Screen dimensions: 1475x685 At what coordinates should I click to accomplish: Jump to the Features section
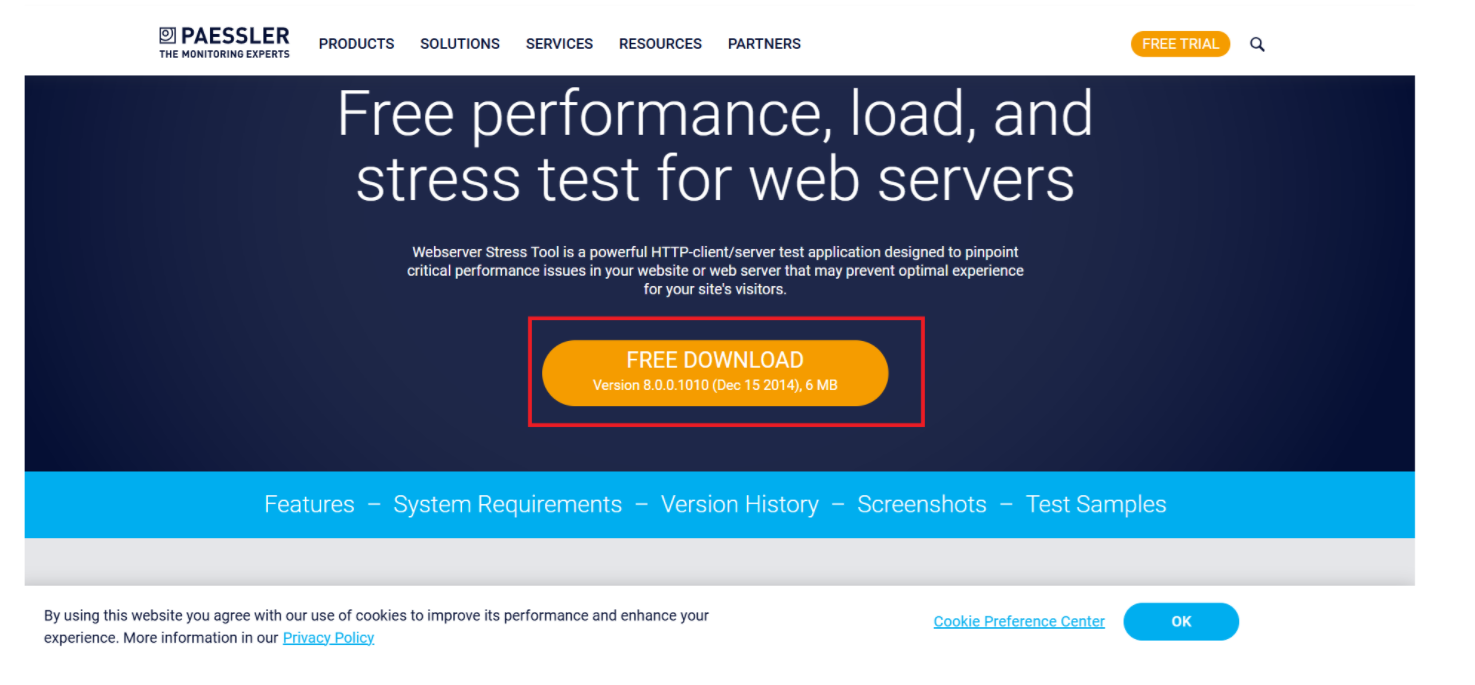pyautogui.click(x=309, y=504)
